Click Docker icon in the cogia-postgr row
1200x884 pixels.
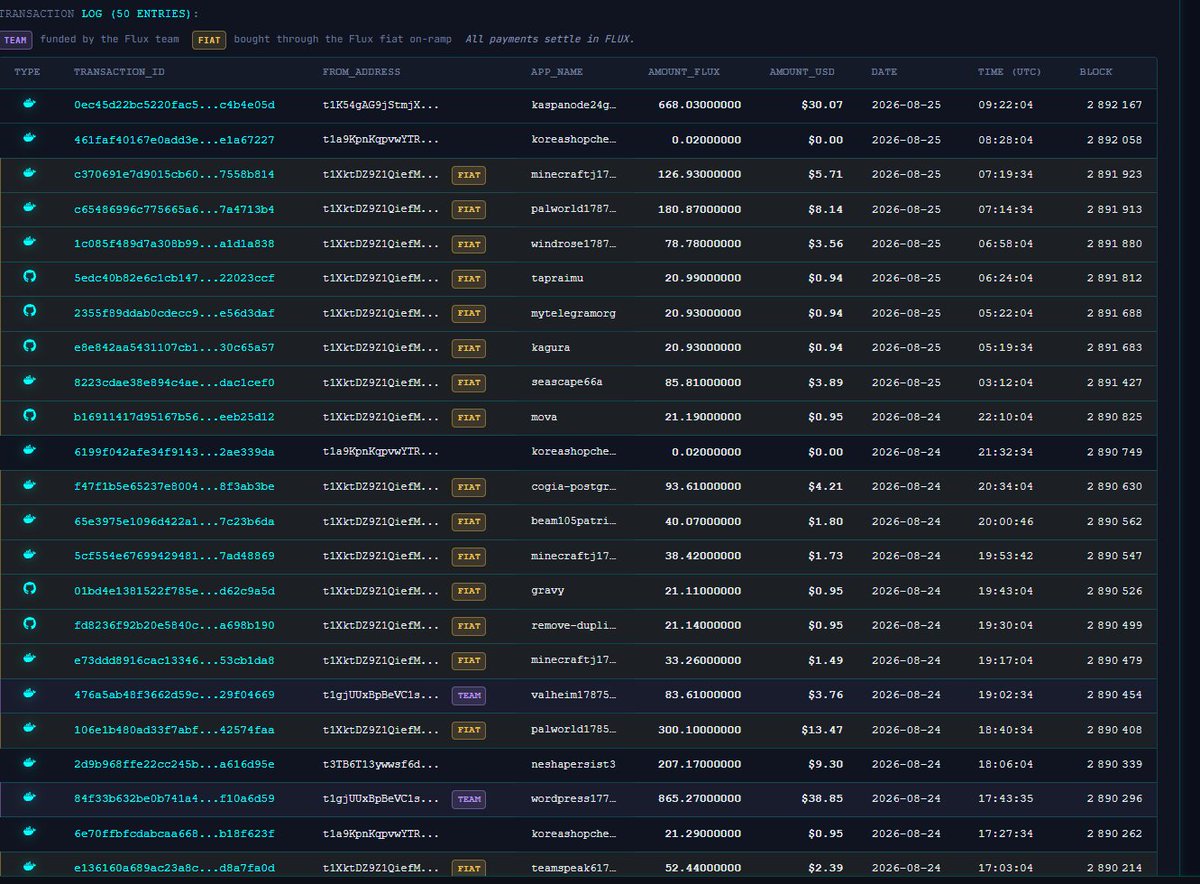(x=29, y=487)
